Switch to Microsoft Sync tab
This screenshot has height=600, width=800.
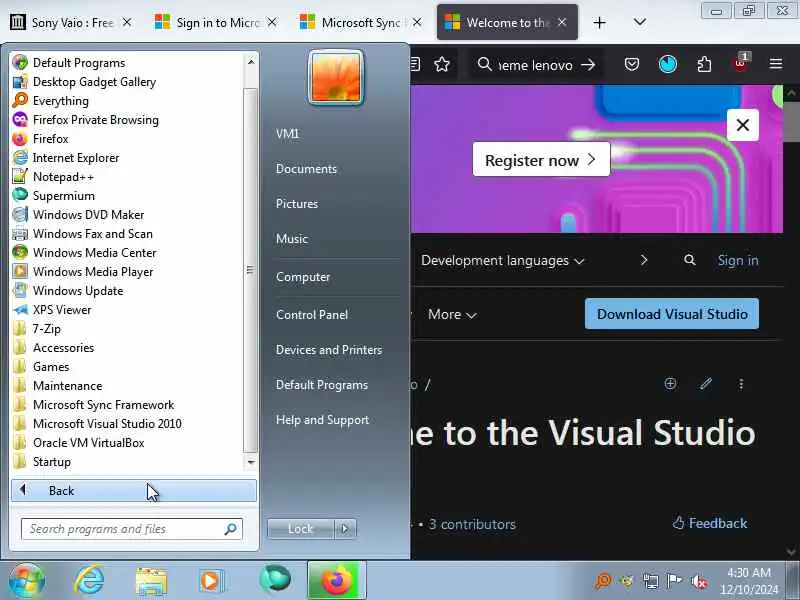pos(361,22)
